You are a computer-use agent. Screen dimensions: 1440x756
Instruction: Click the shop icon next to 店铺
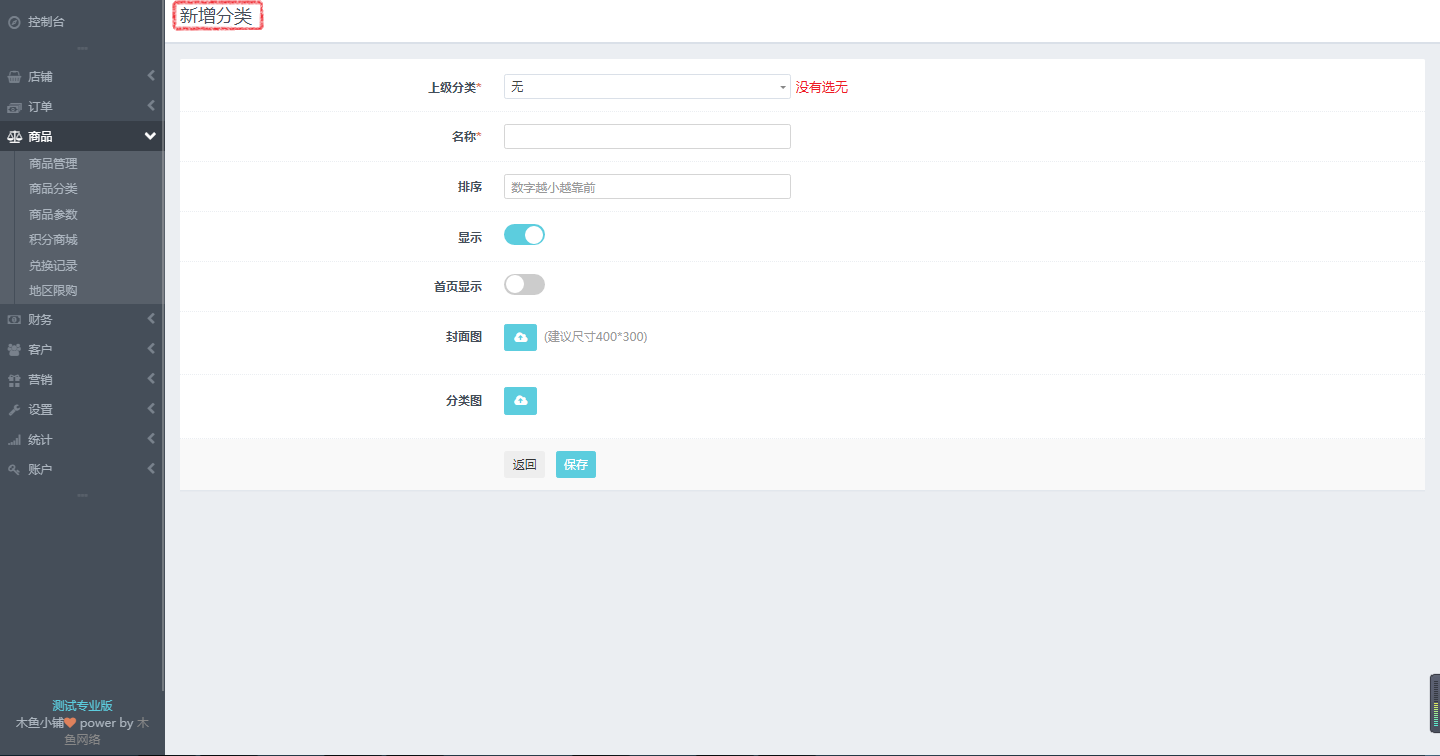click(x=14, y=77)
